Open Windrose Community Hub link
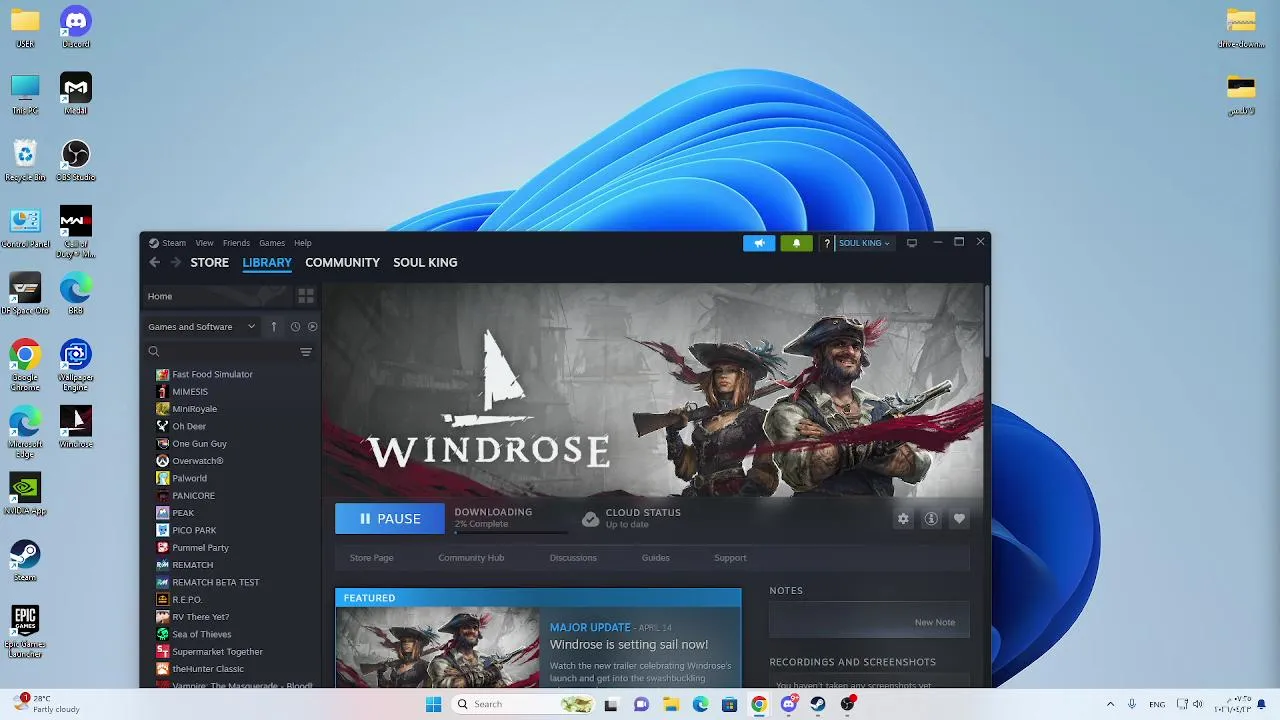 click(471, 558)
